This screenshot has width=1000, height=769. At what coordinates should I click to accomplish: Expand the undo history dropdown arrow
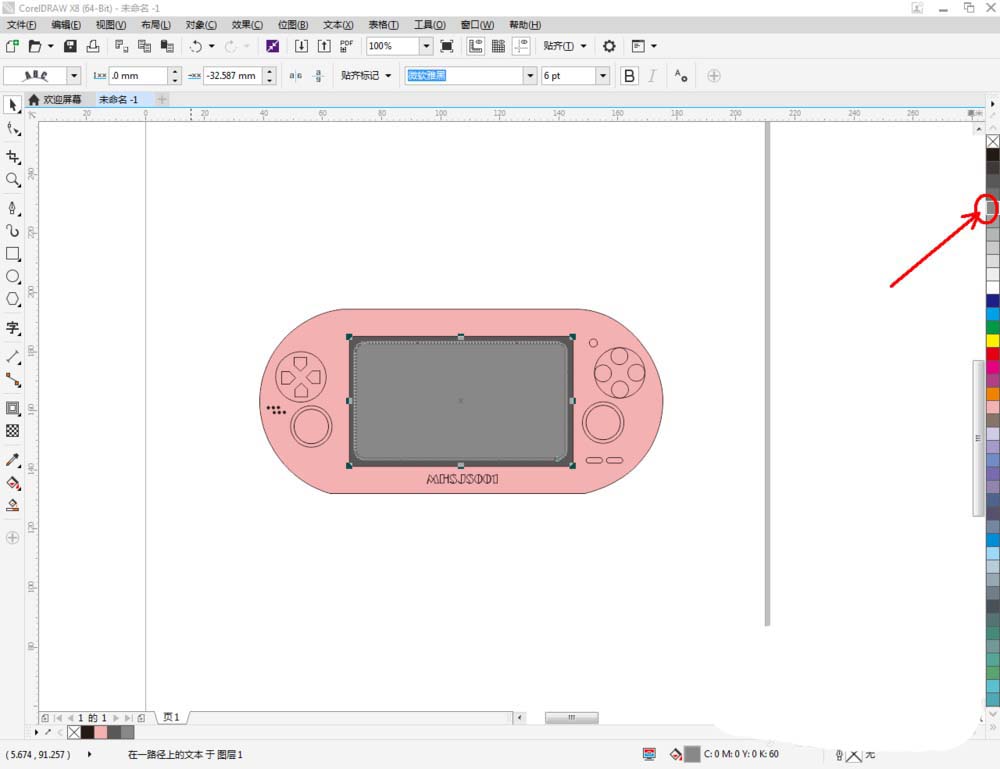point(211,46)
